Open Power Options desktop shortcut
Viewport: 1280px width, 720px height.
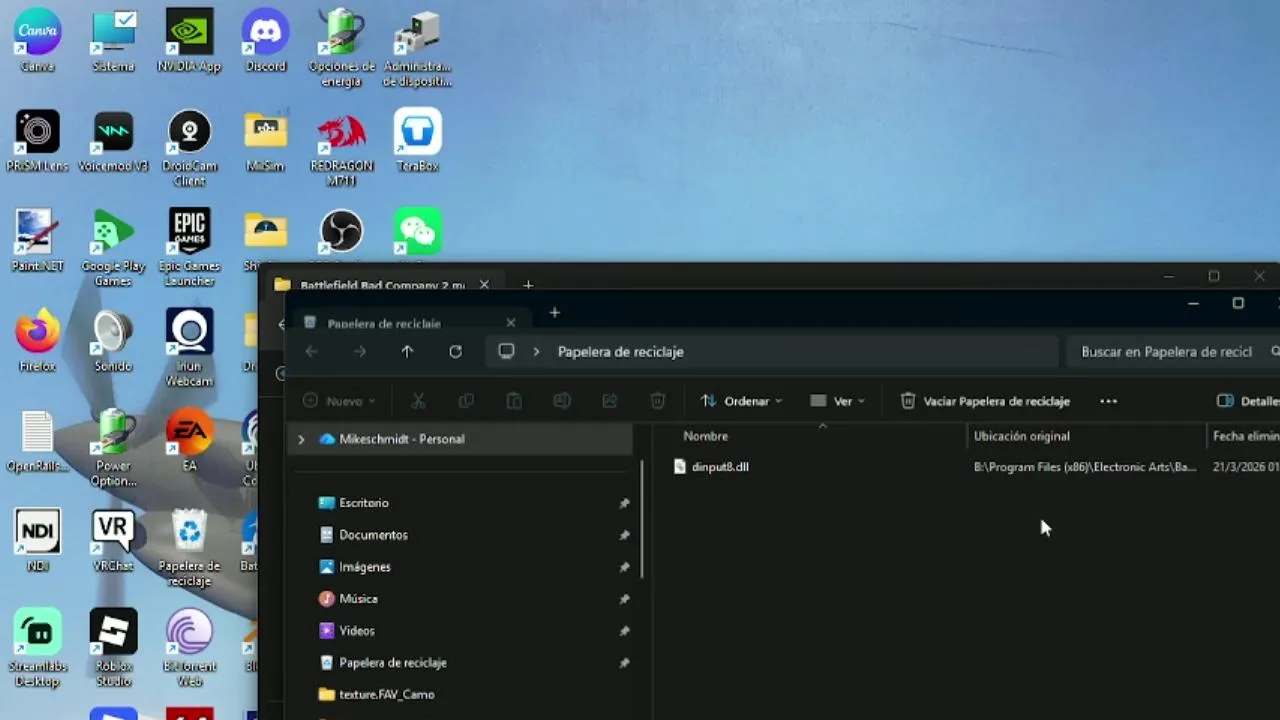coord(113,447)
